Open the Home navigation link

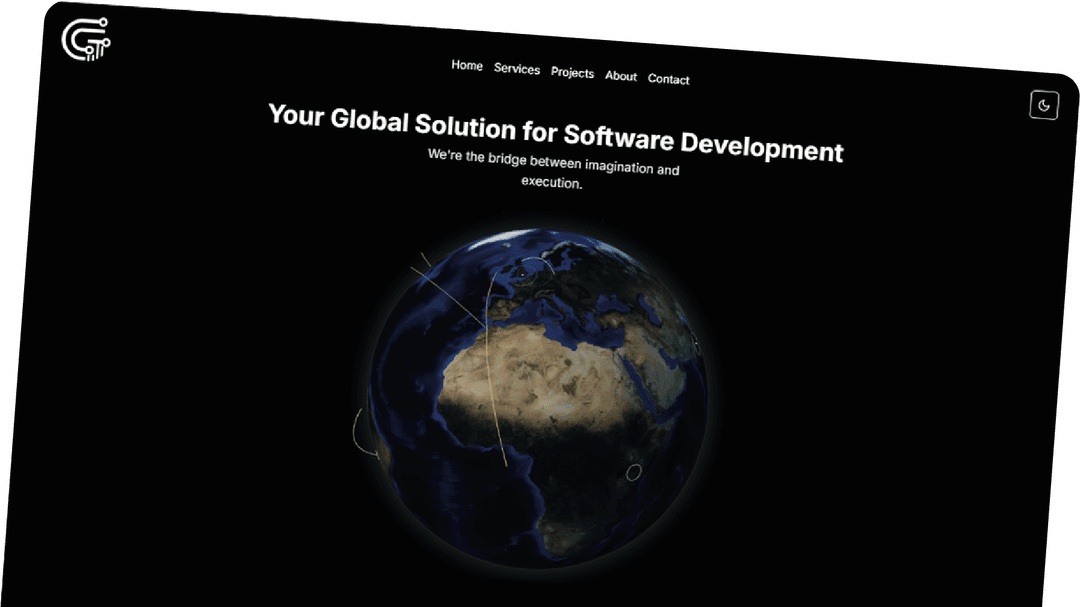pos(467,67)
